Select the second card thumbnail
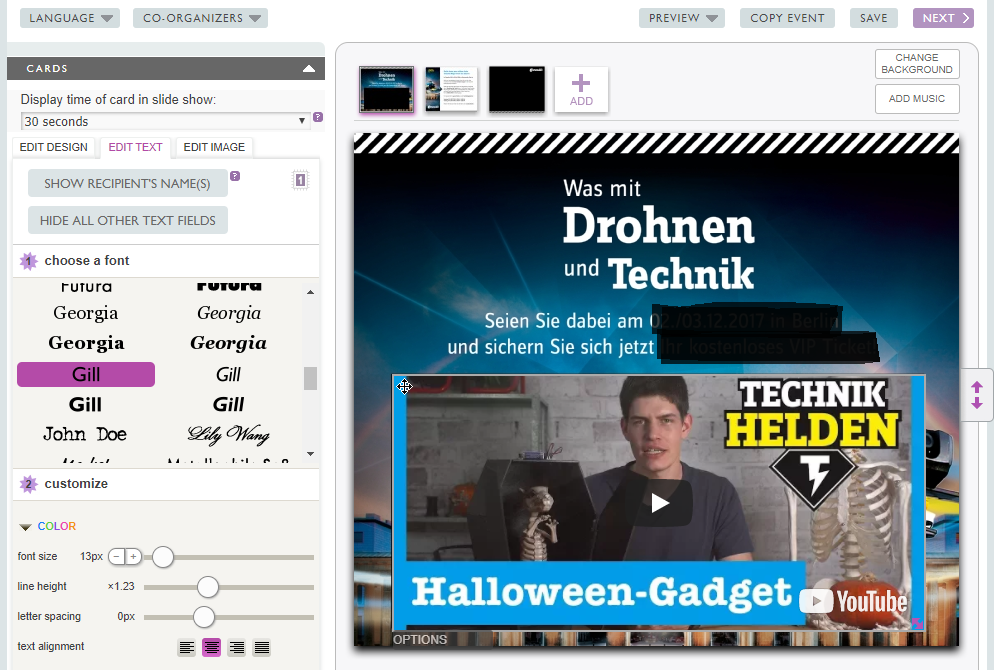 (451, 90)
